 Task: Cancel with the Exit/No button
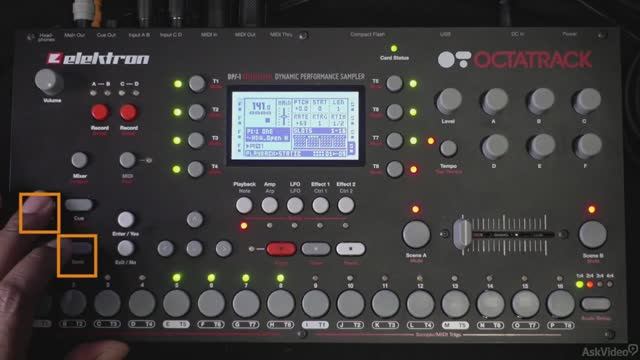(x=126, y=248)
